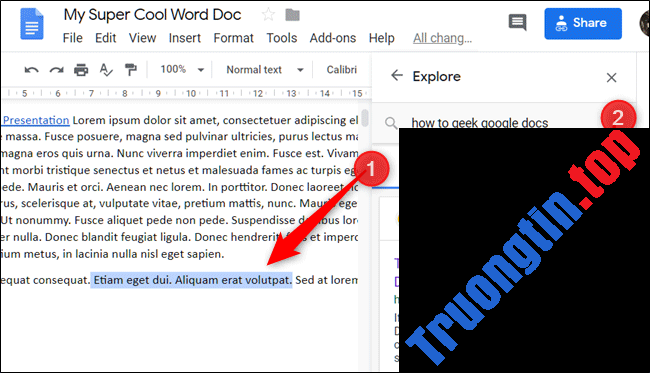Click highlighted text 'Etiam eget dui.'
Screen dimensions: 650x373
(x=132, y=280)
